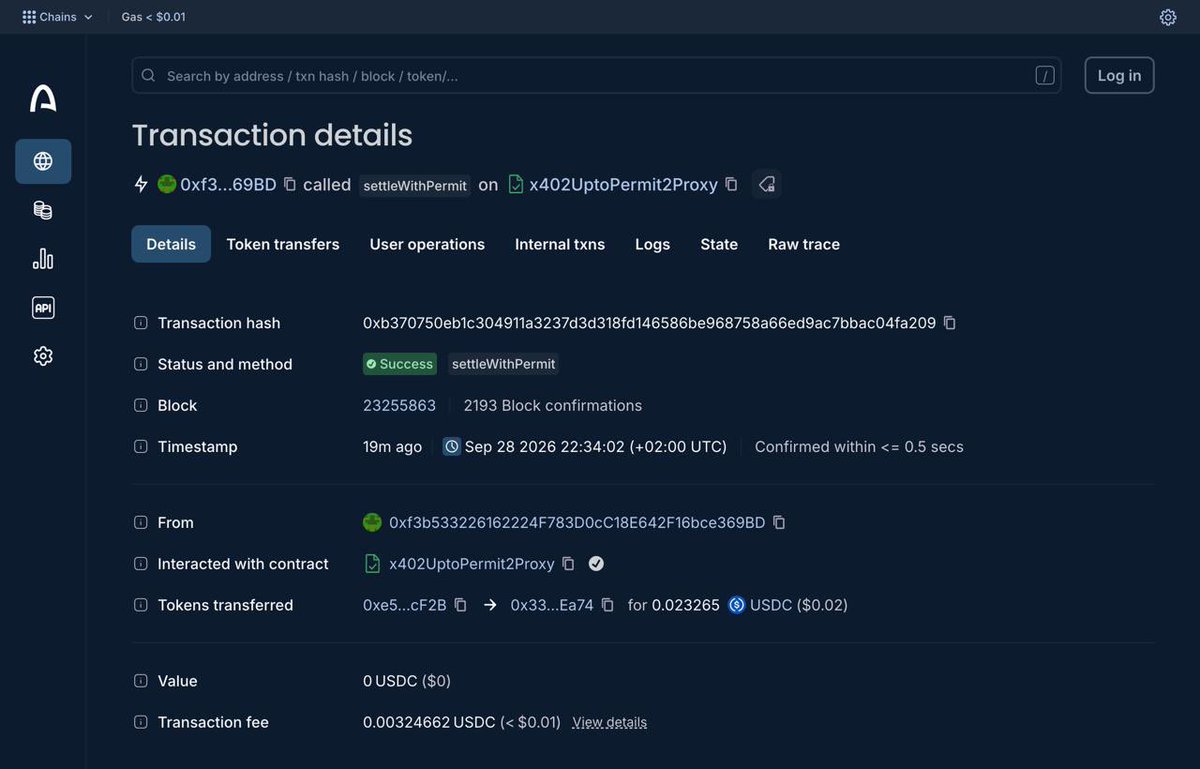Select the State tab

[719, 244]
